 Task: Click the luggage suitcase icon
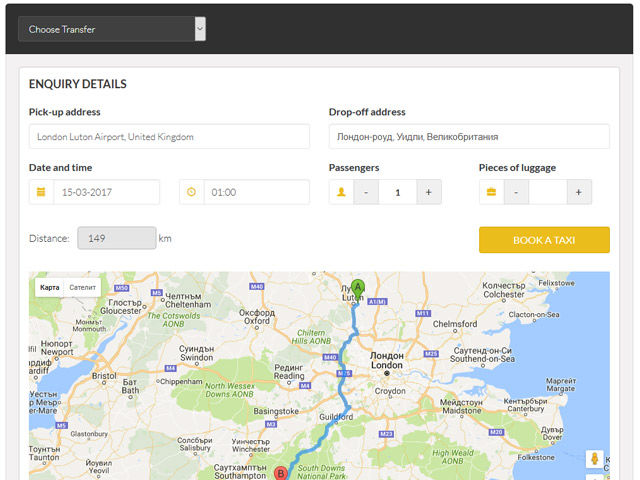click(491, 192)
